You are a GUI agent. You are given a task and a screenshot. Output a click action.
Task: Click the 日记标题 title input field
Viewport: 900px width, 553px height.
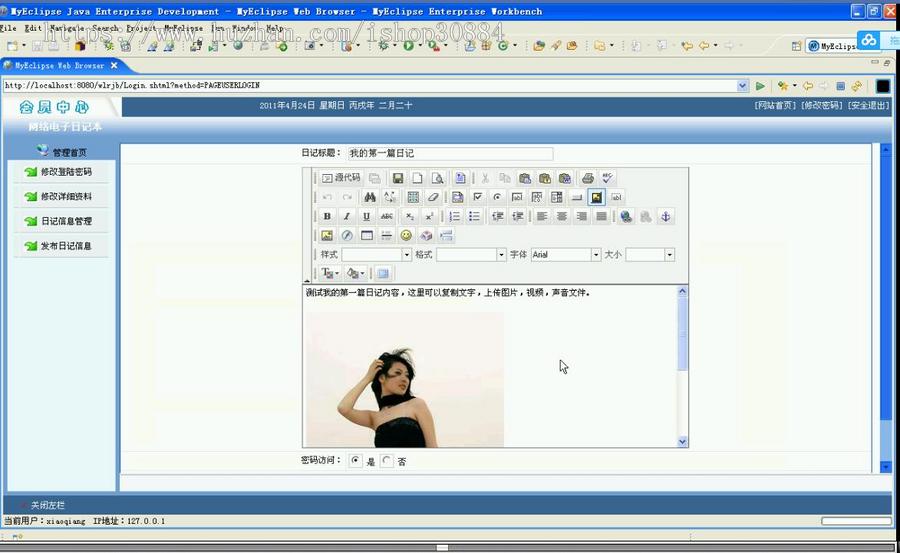[x=449, y=153]
